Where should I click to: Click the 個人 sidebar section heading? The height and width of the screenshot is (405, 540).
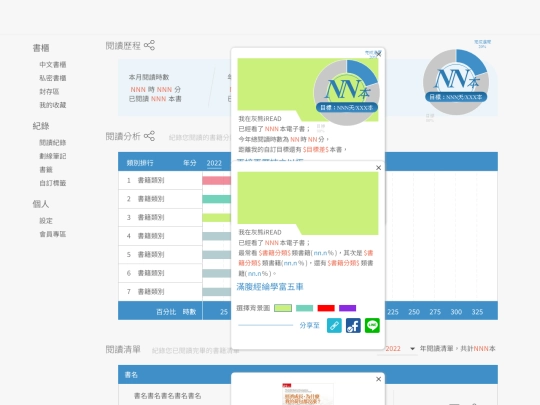[x=41, y=204]
